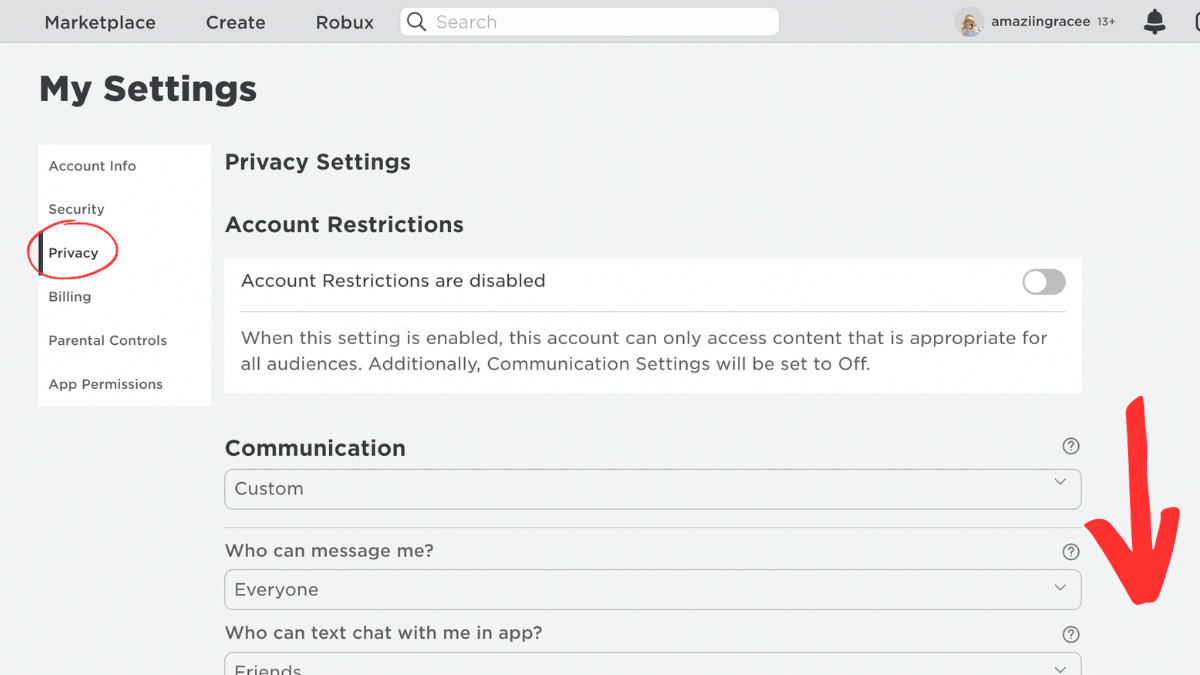The height and width of the screenshot is (675, 1200).
Task: Open Parental Controls settings
Action: click(107, 341)
